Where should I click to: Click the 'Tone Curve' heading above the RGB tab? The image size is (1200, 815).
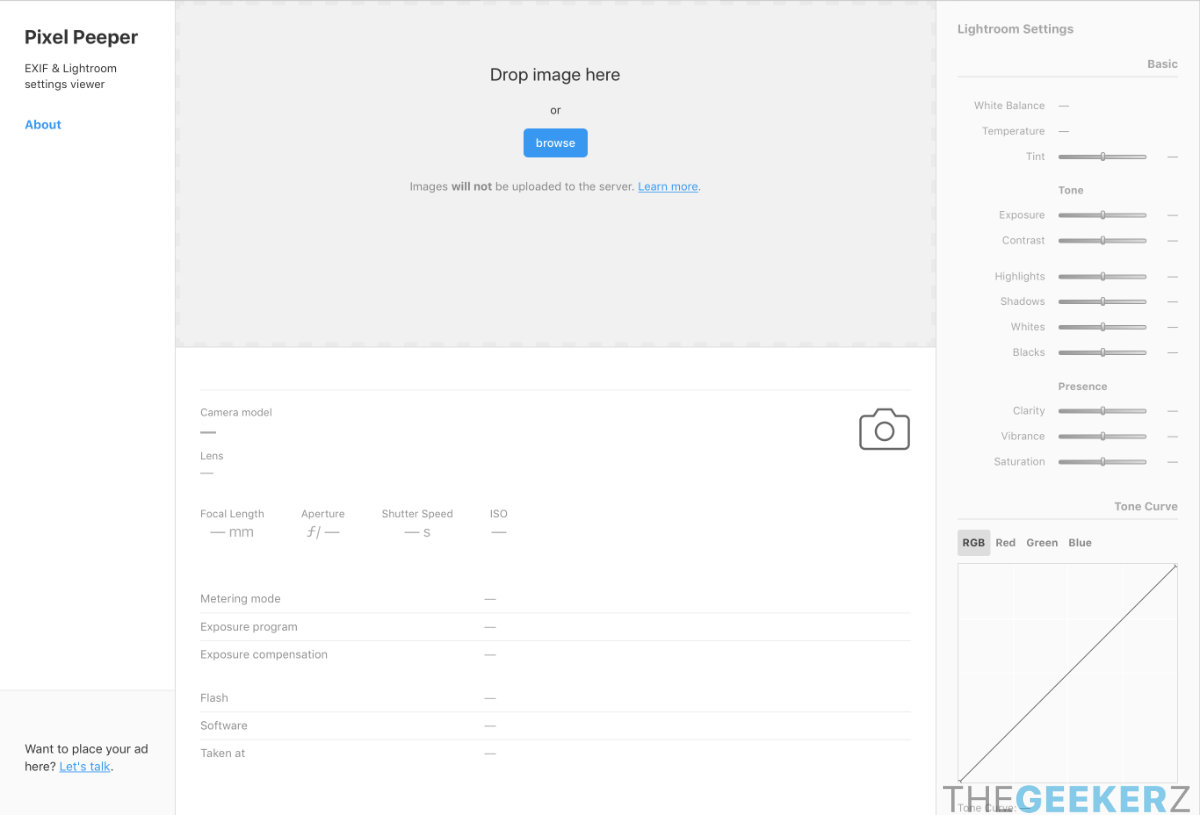coord(1146,507)
